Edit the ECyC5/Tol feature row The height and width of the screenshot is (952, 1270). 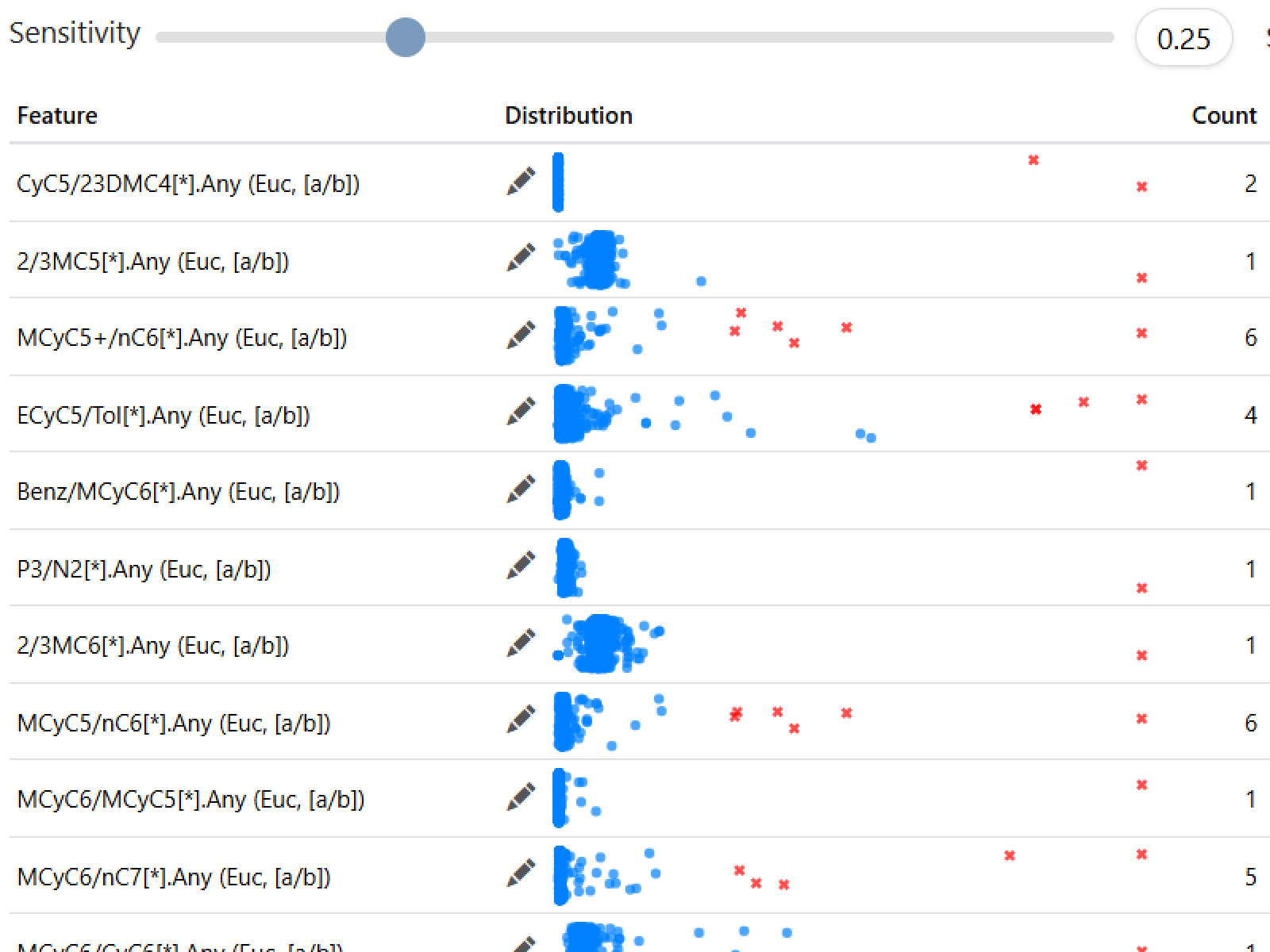click(521, 413)
